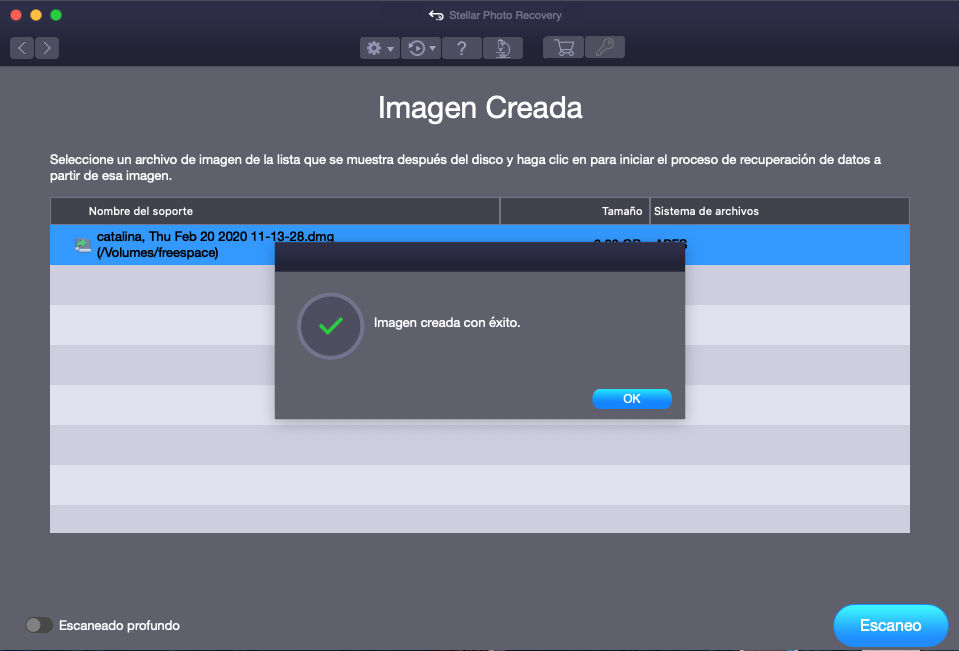
Task: Click the green check mark success icon
Action: click(x=330, y=326)
